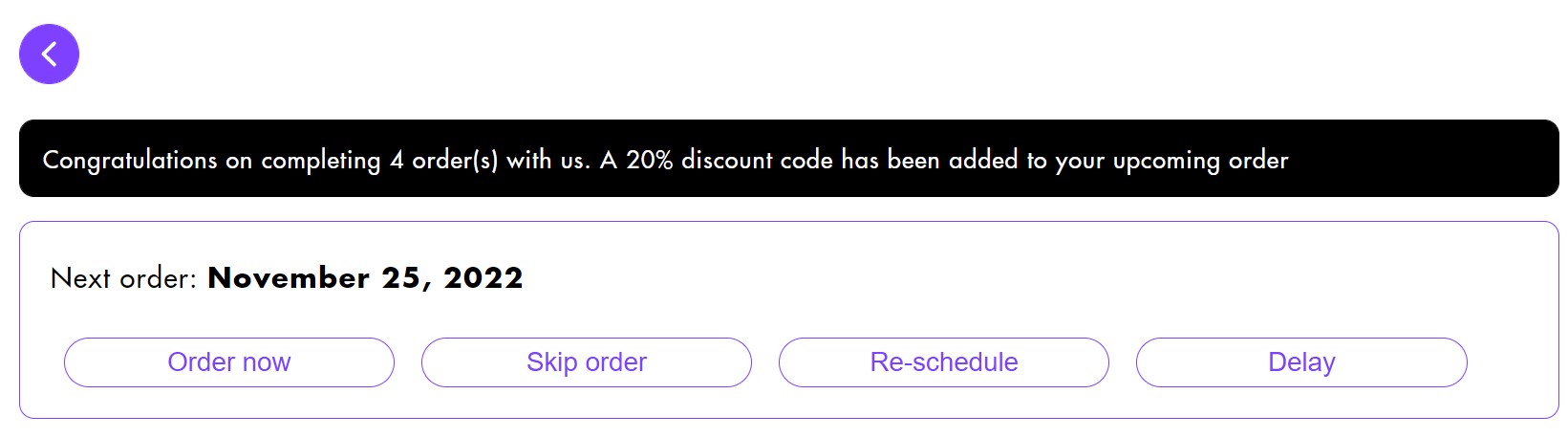
Task: Delay the November 25 order
Action: click(1301, 362)
